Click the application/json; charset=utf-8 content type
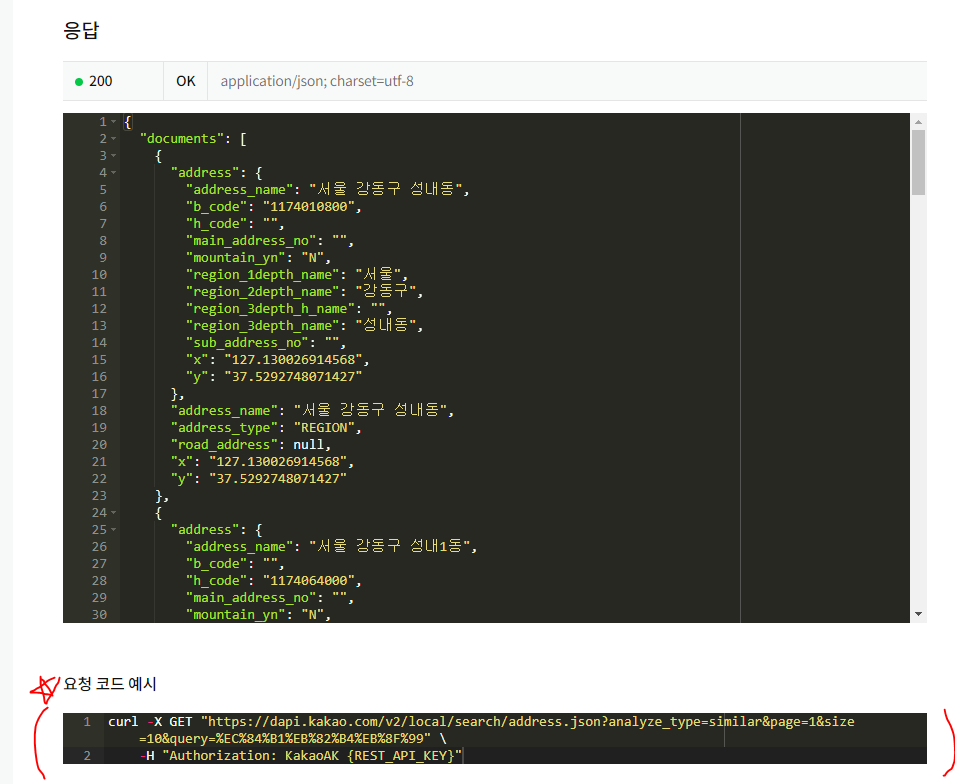 317,81
